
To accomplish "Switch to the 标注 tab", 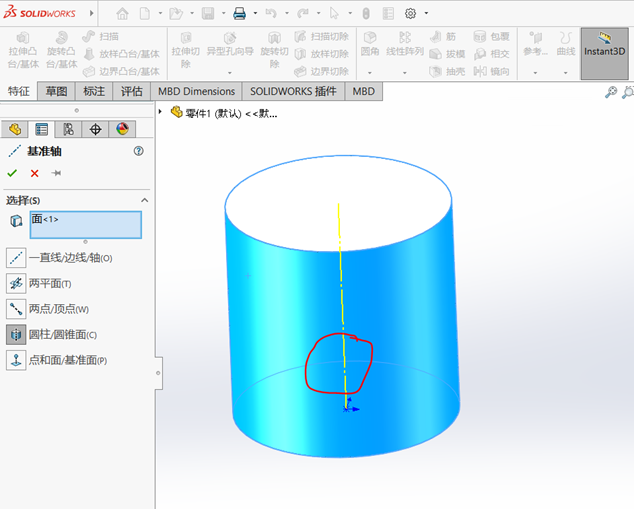I will [x=94, y=91].
